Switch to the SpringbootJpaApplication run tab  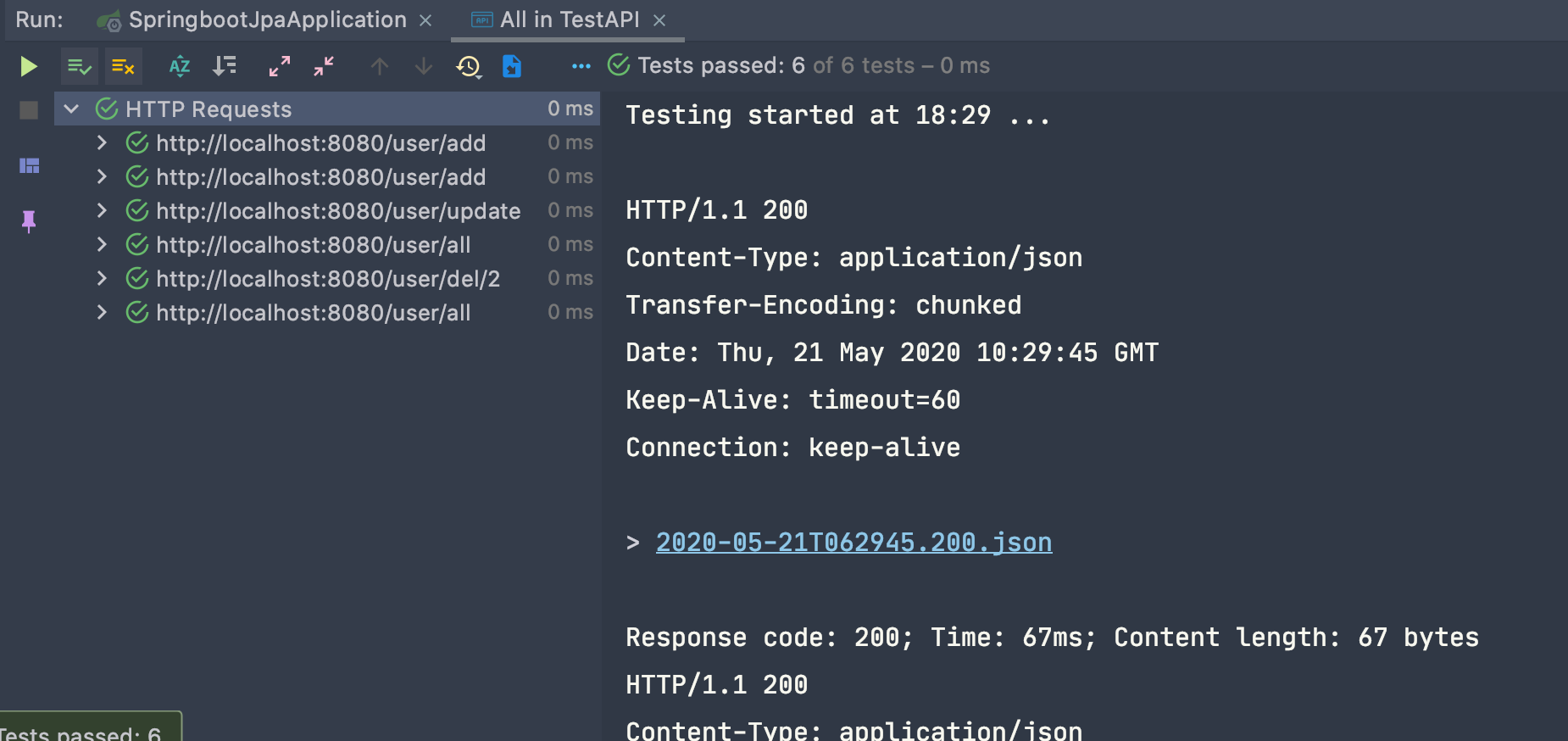[x=267, y=19]
